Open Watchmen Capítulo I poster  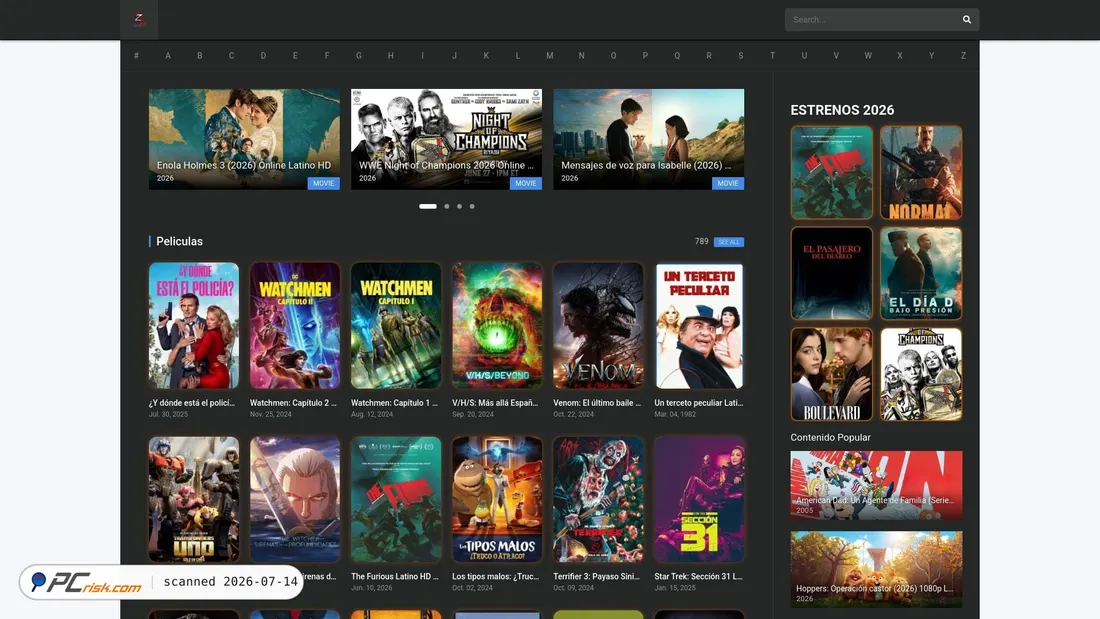click(396, 326)
